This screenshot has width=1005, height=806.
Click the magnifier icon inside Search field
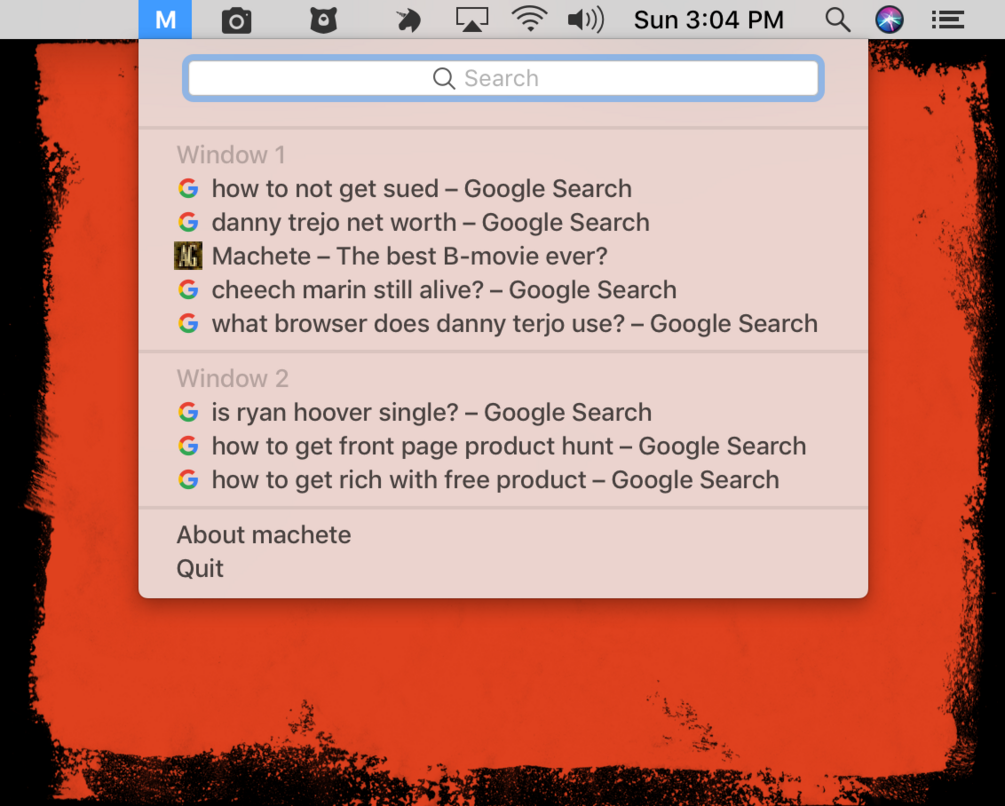444,78
